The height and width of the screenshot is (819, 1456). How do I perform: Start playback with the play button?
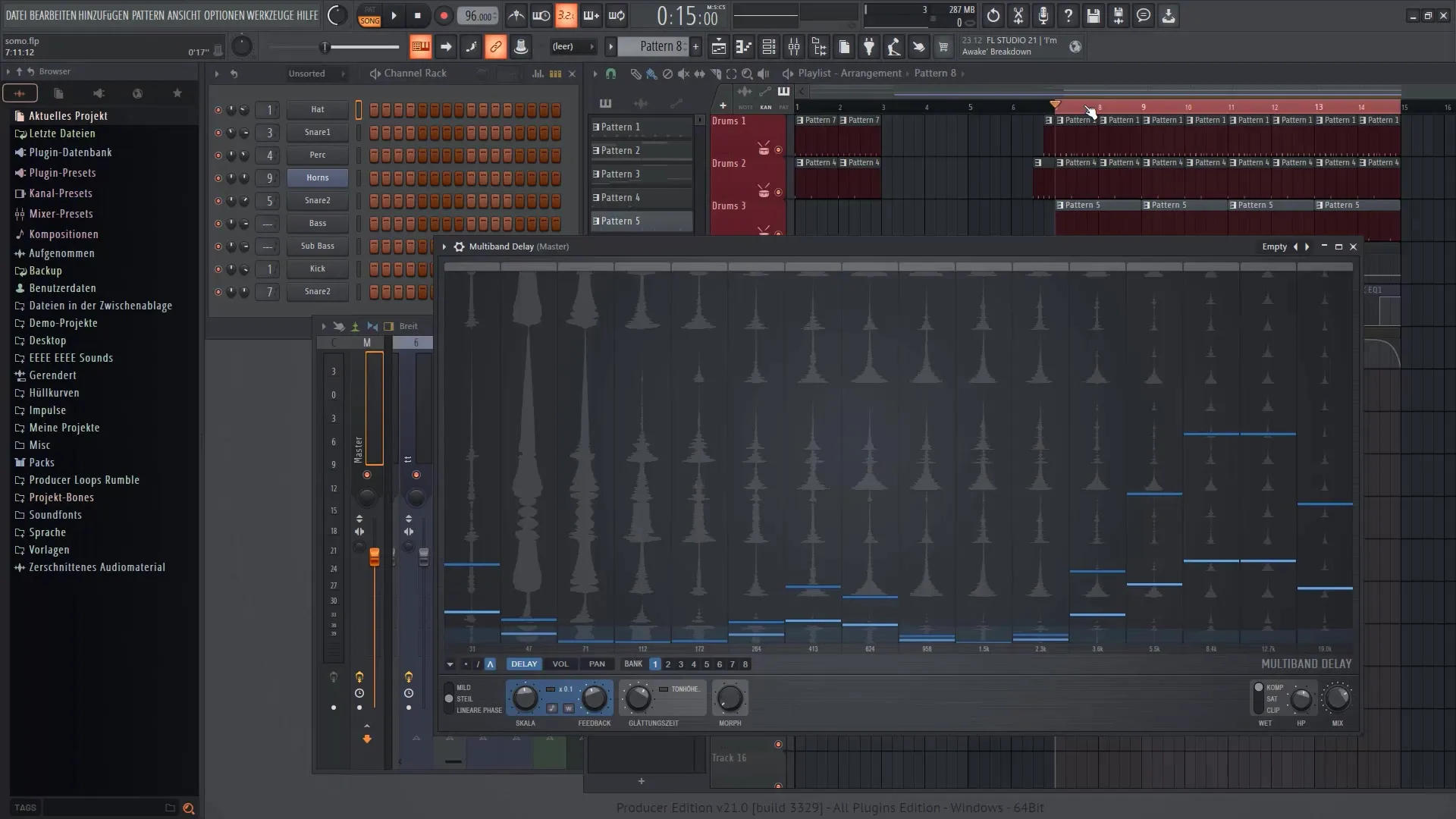coord(394,15)
